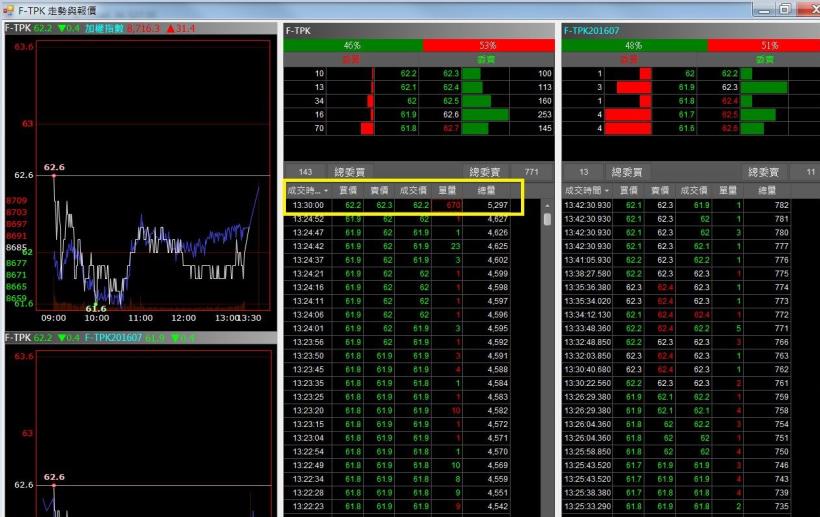Sort F-TPK201607 list by 買價 column

pyautogui.click(x=628, y=189)
